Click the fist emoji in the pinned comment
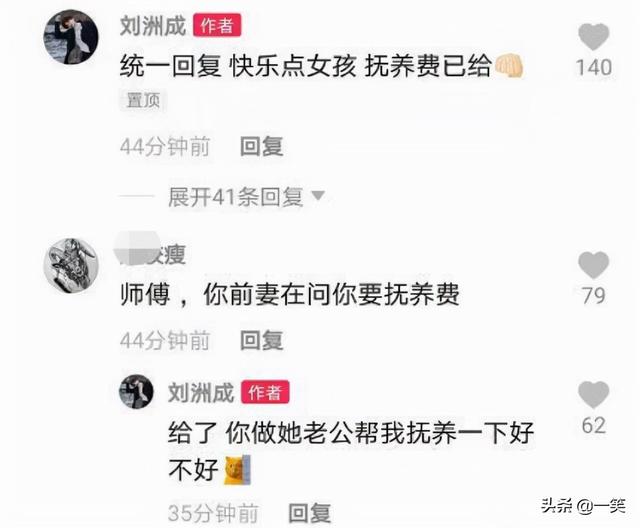This screenshot has width=640, height=528. coord(509,66)
